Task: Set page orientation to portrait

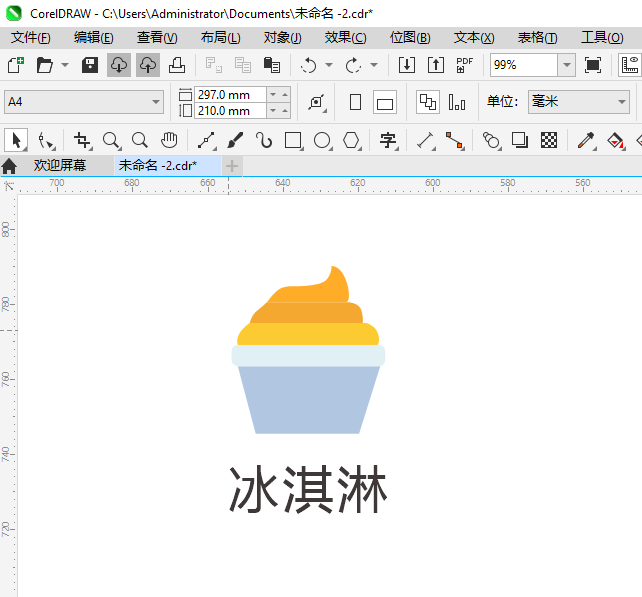Action: pyautogui.click(x=355, y=102)
